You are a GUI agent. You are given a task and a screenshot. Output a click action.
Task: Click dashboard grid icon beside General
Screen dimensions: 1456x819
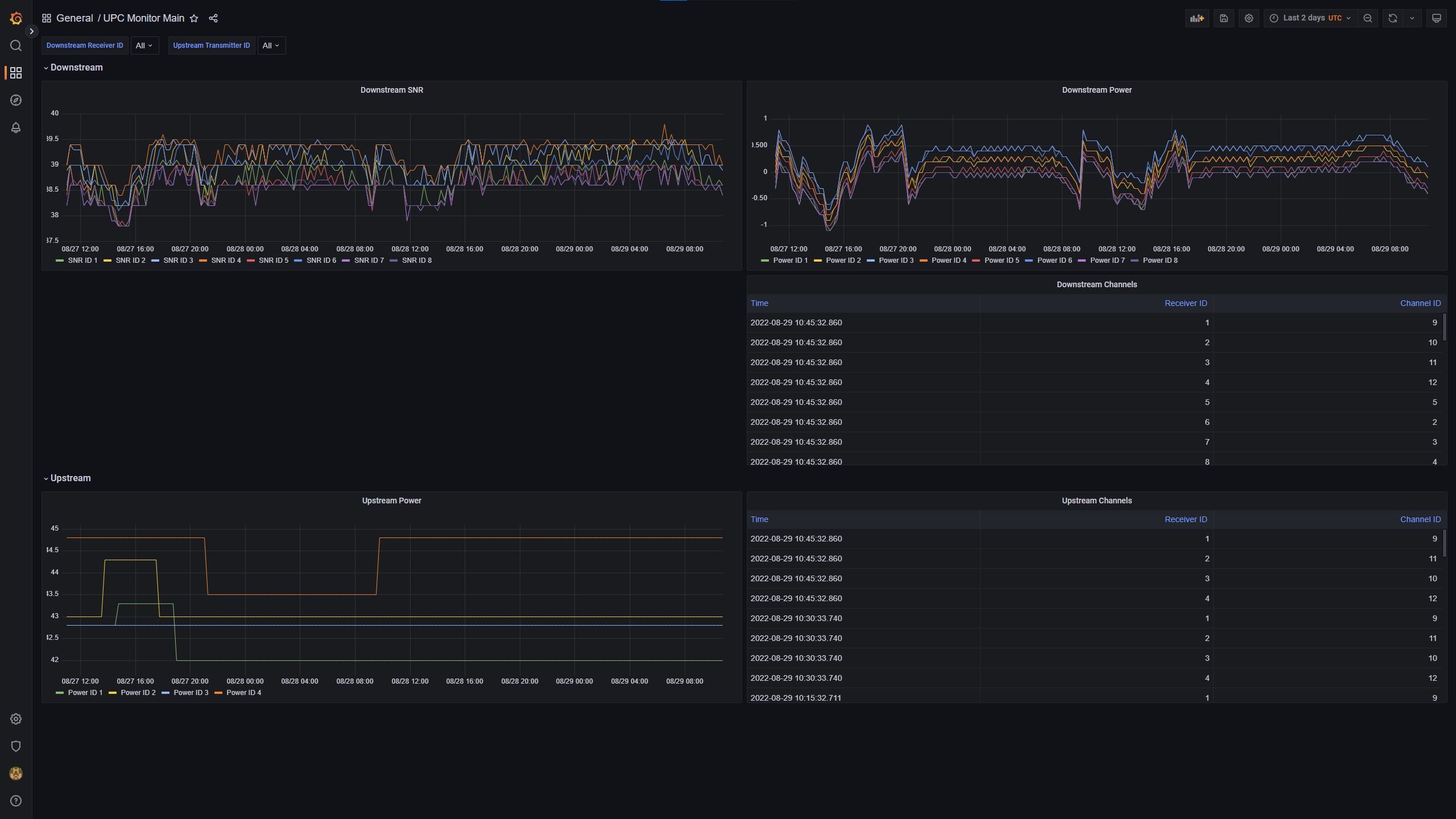(47, 18)
